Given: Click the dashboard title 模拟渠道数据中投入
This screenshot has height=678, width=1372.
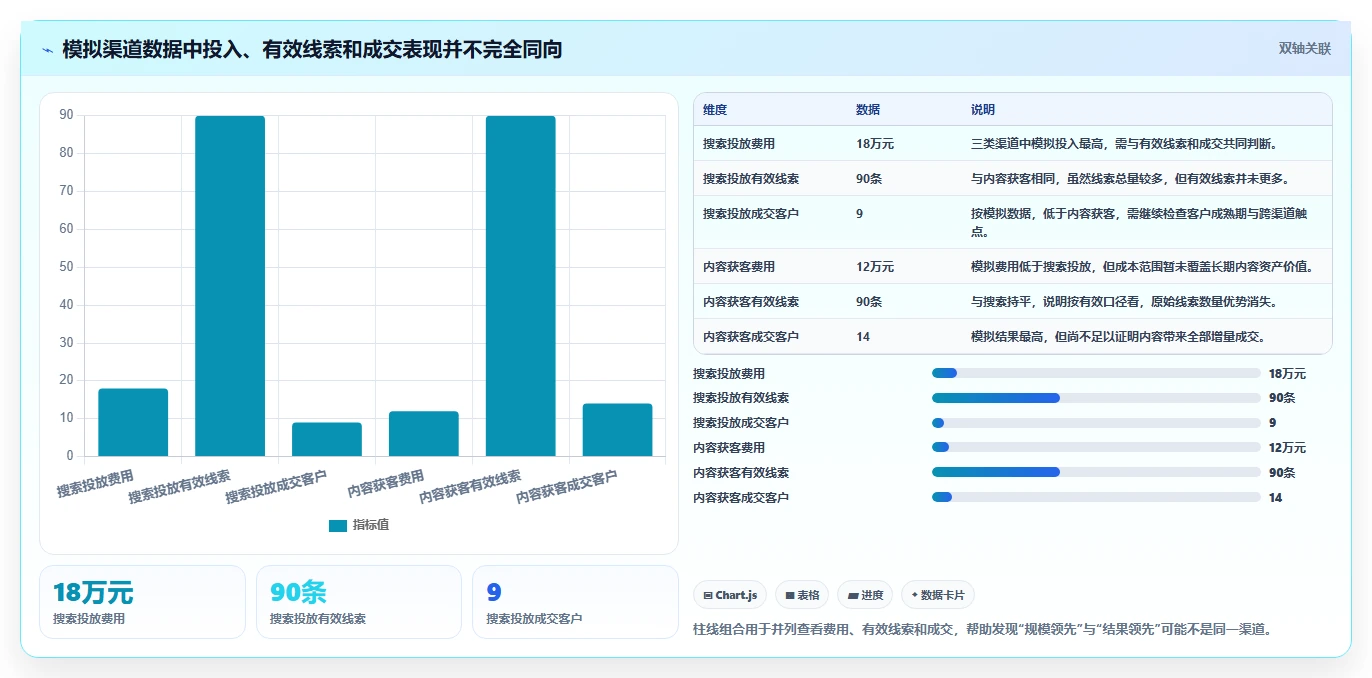Looking at the screenshot, I should coord(312,49).
